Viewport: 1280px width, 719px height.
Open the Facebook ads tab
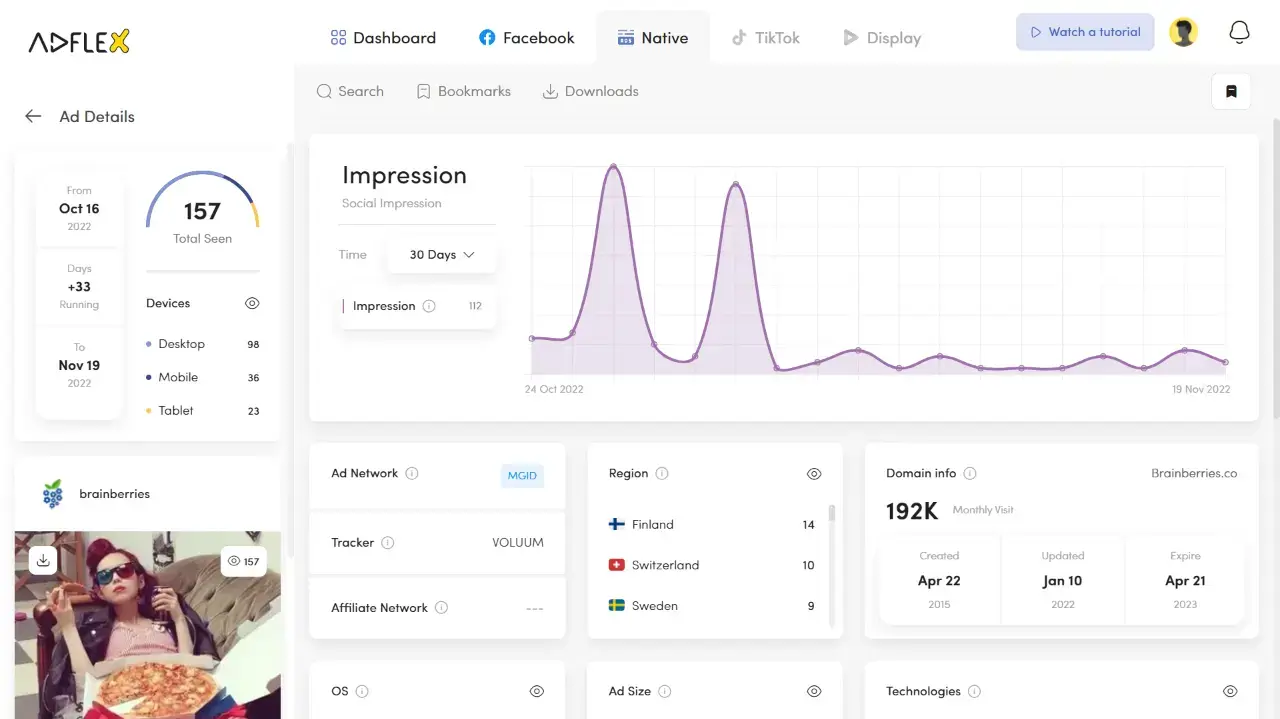(x=526, y=37)
